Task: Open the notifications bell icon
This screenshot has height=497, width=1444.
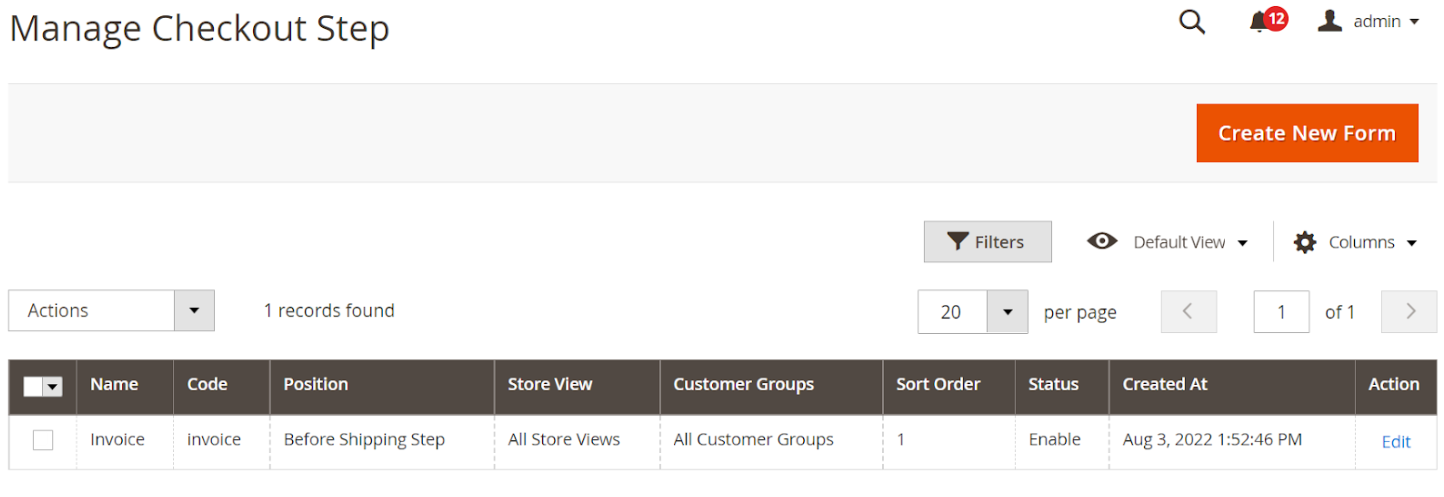Action: tap(1259, 23)
